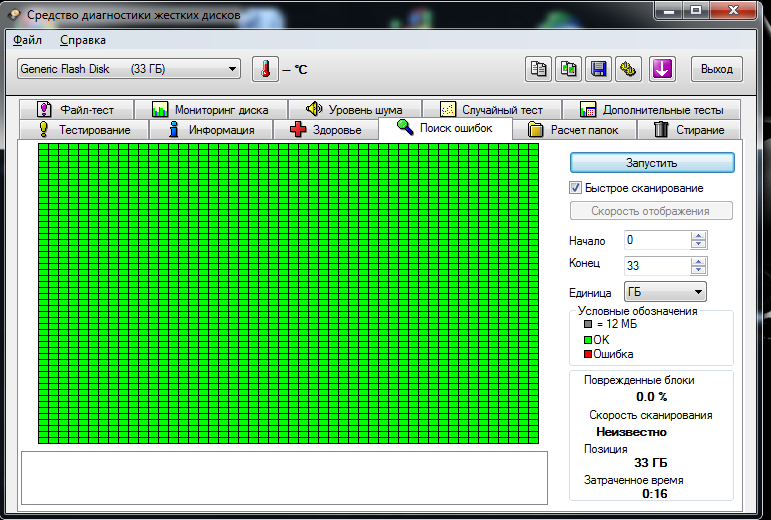Click into the Начало value field
The image size is (771, 520).
[x=657, y=240]
